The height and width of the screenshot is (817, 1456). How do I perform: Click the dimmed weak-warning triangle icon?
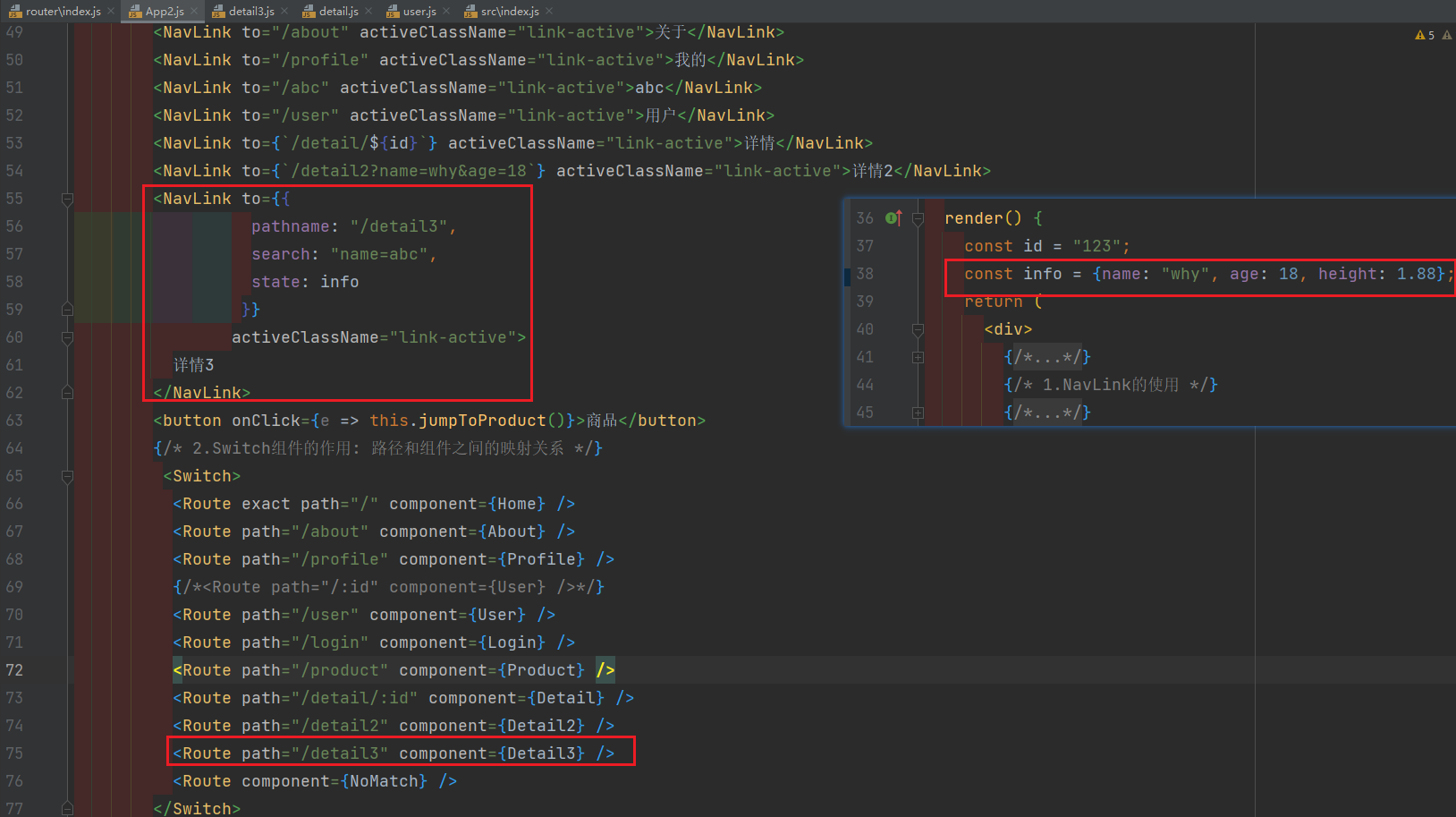coord(1447,35)
